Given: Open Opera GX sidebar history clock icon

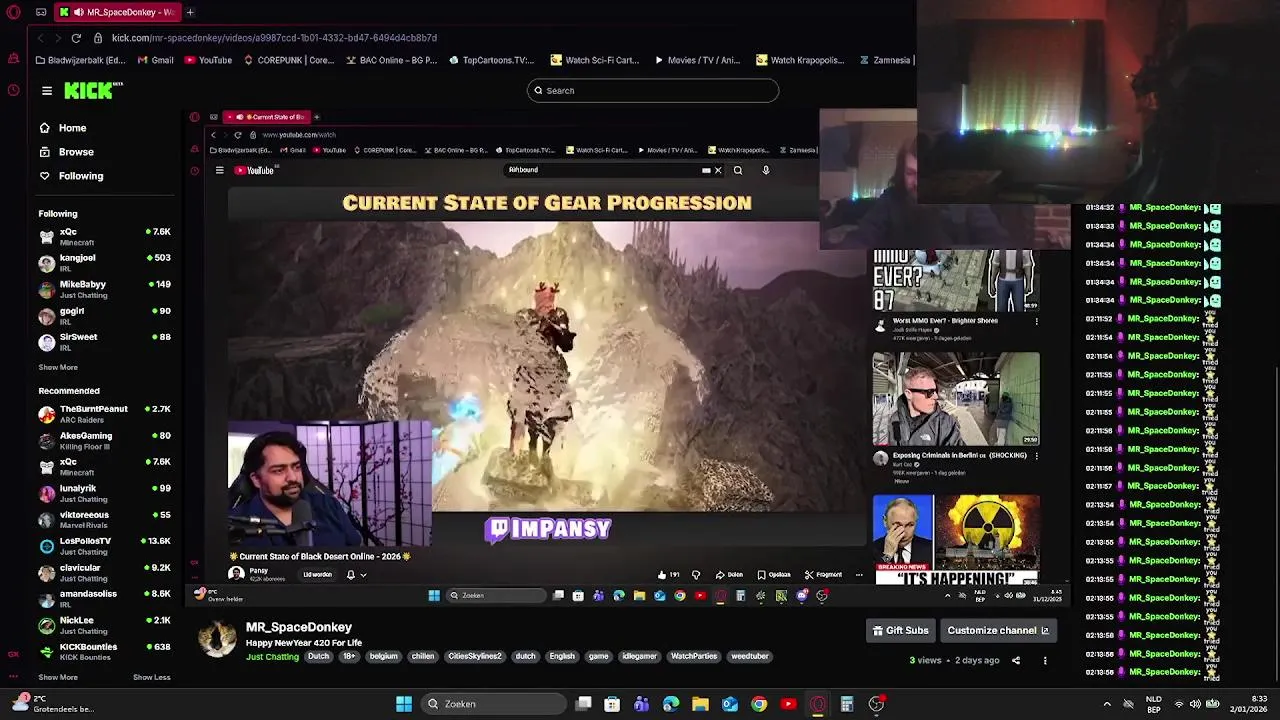Looking at the screenshot, I should tap(13, 90).
